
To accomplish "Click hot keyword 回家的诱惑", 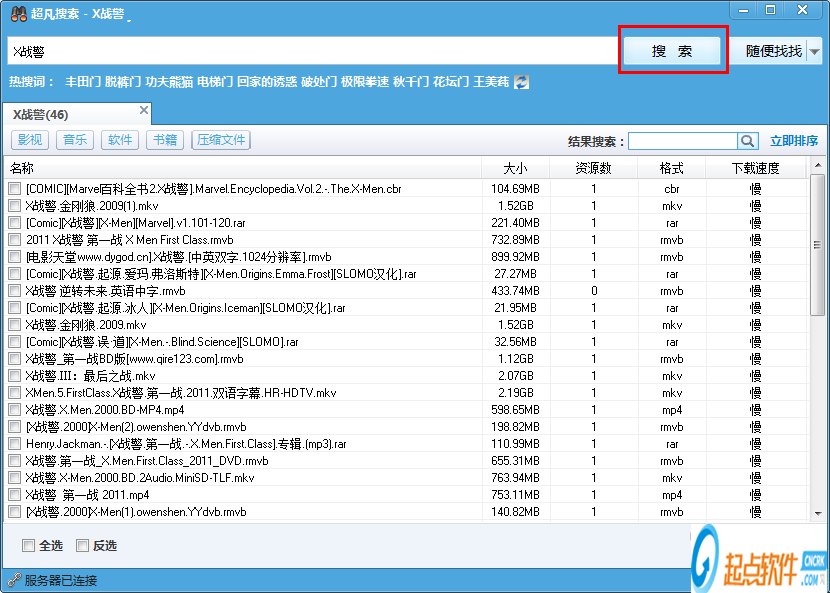I will coord(267,82).
